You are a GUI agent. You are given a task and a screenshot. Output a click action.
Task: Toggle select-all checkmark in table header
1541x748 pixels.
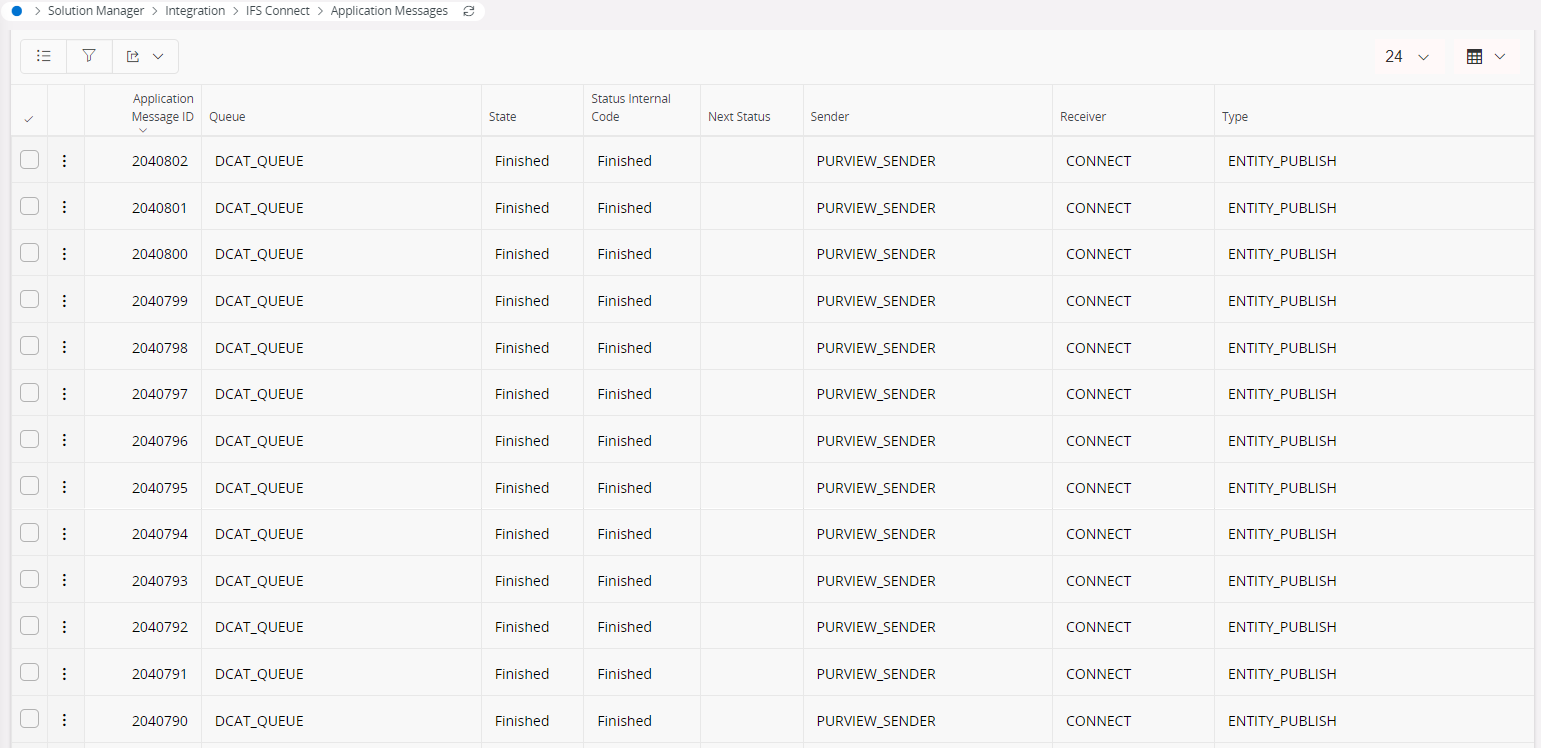coord(28,119)
